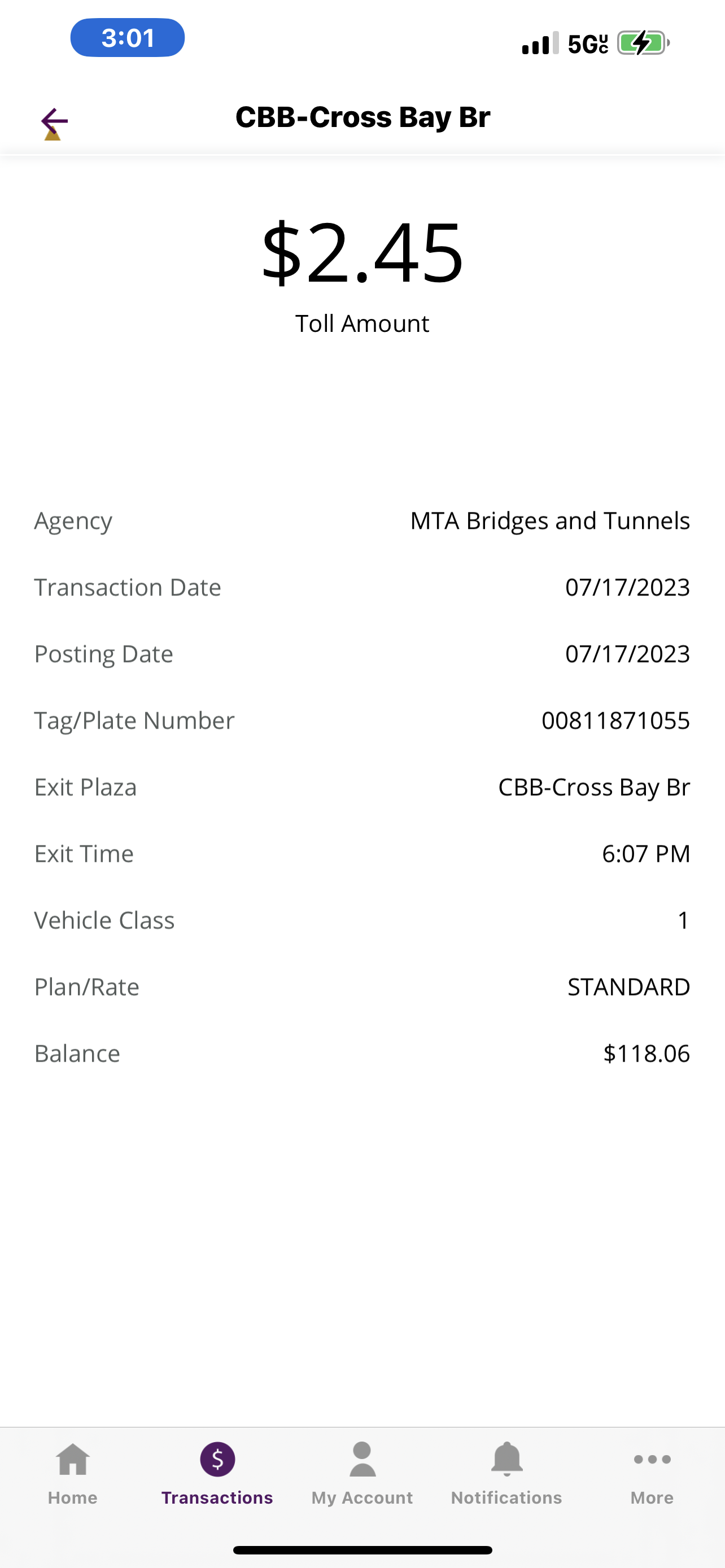
Task: Tap the home indicator bar
Action: point(362,1551)
